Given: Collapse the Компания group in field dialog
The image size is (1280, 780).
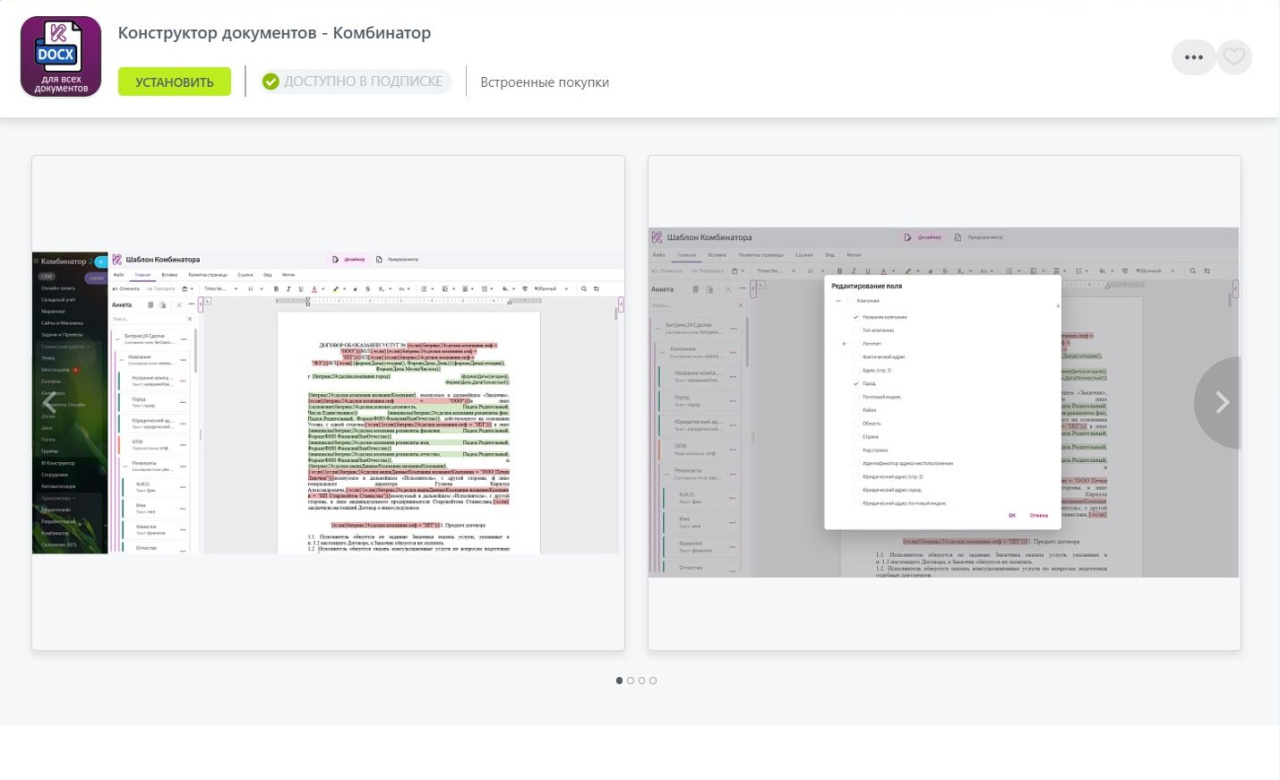Looking at the screenshot, I should pyautogui.click(x=837, y=301).
